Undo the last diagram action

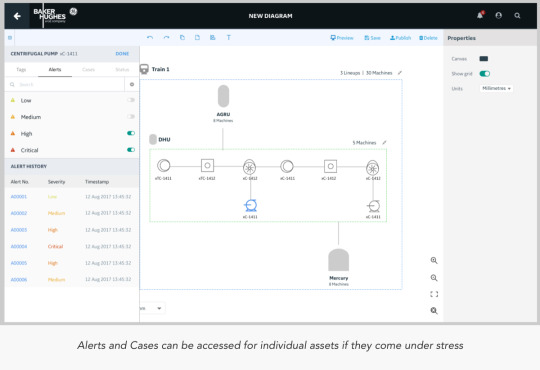coord(150,38)
